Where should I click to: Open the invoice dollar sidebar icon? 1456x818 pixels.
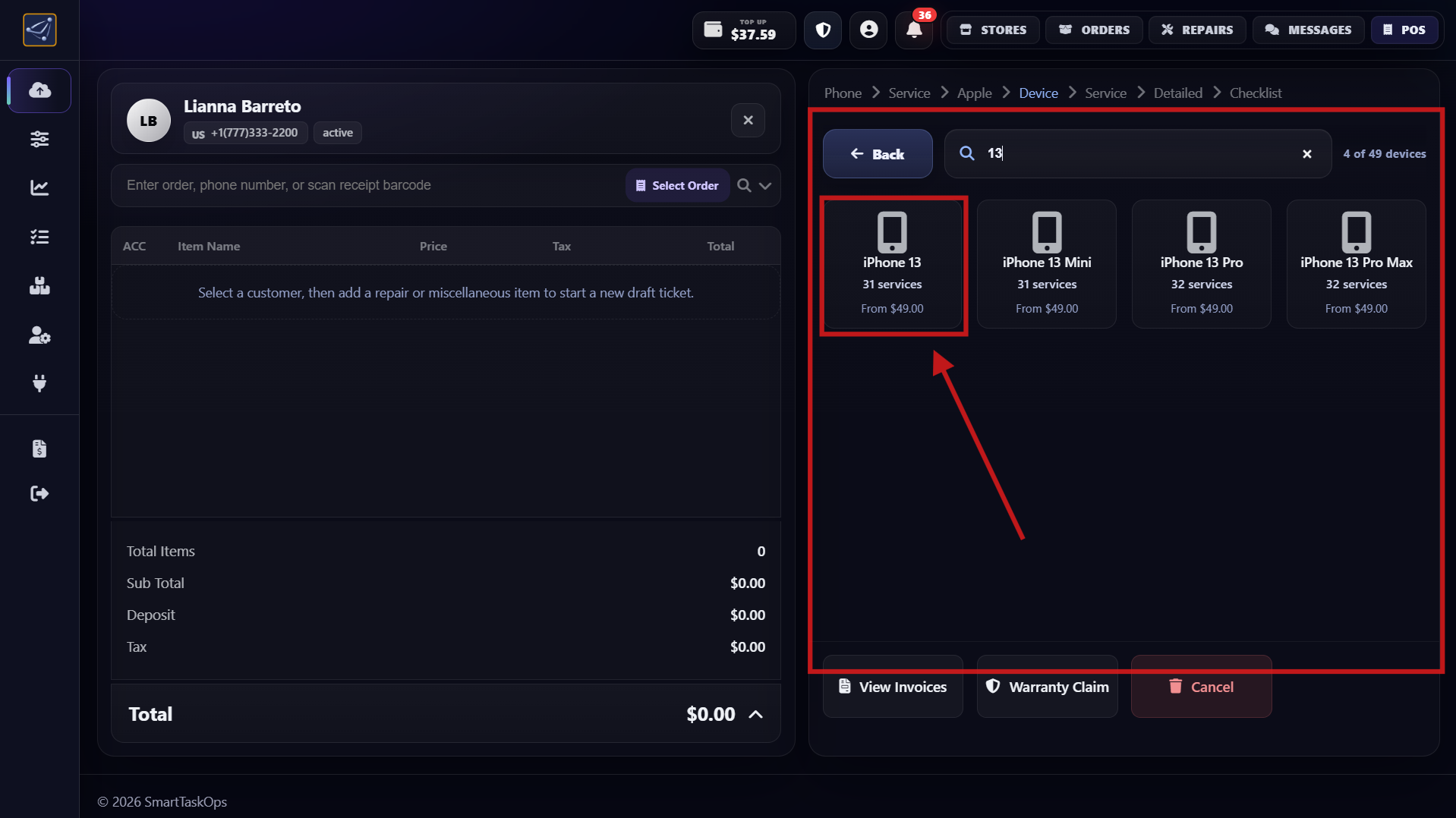(x=39, y=448)
